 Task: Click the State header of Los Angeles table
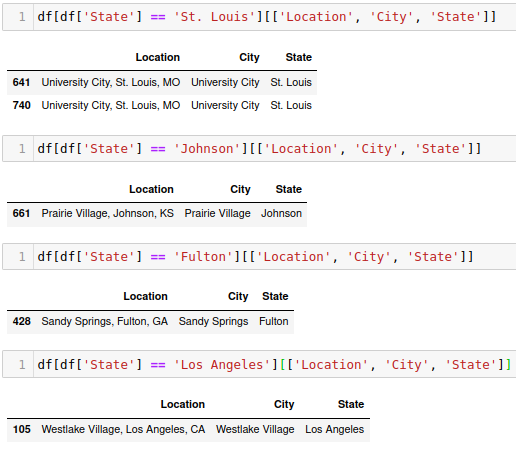351,404
